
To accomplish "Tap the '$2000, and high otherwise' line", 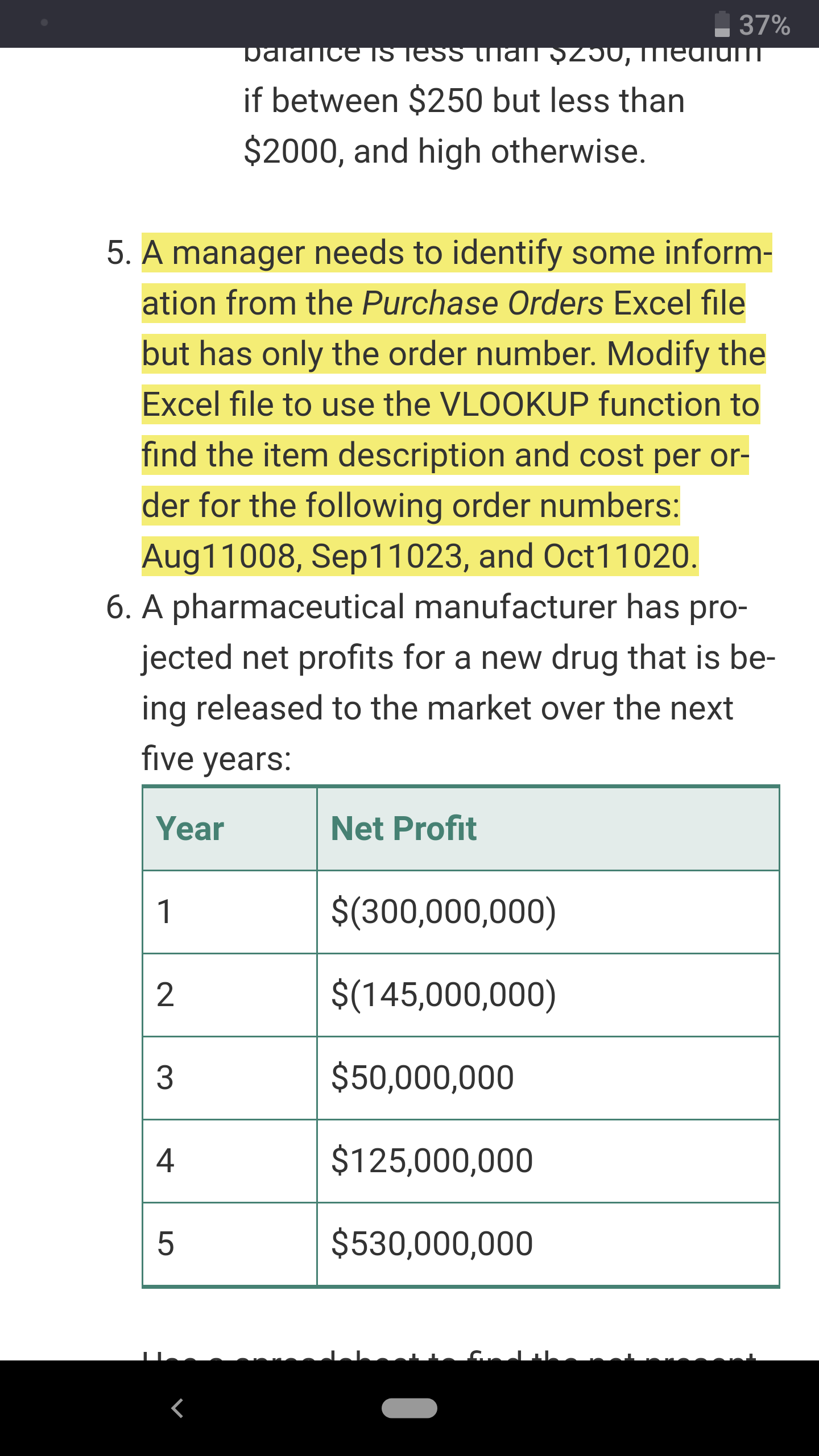I will 445,152.
